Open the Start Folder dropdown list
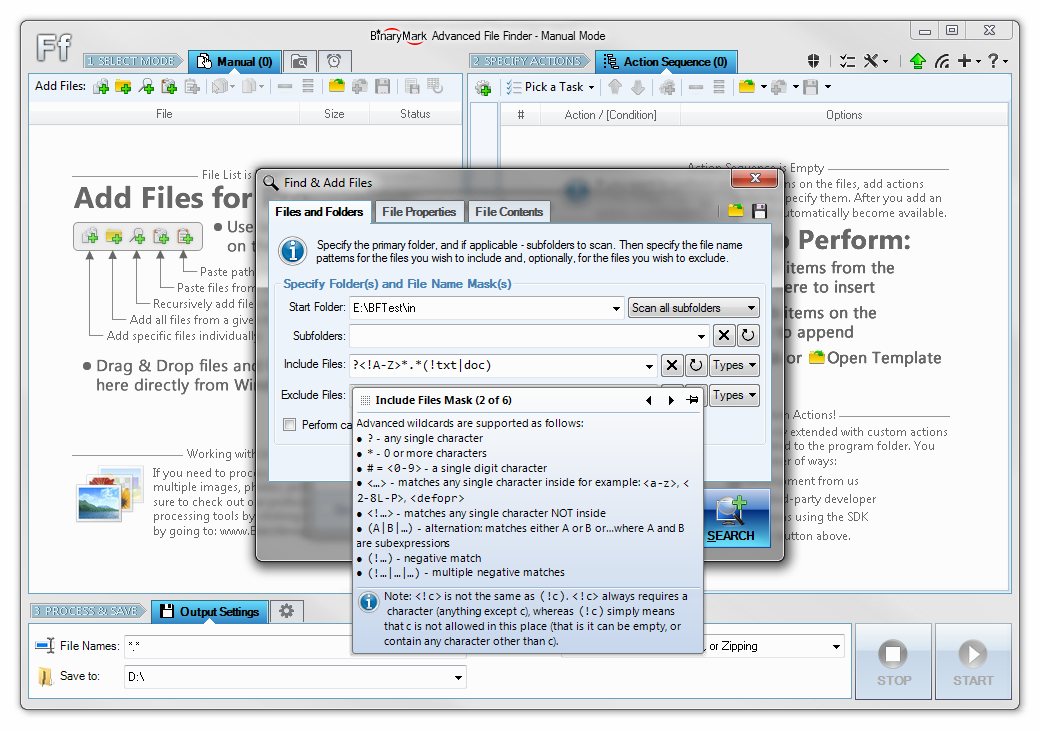The height and width of the screenshot is (730, 1040). (x=616, y=308)
